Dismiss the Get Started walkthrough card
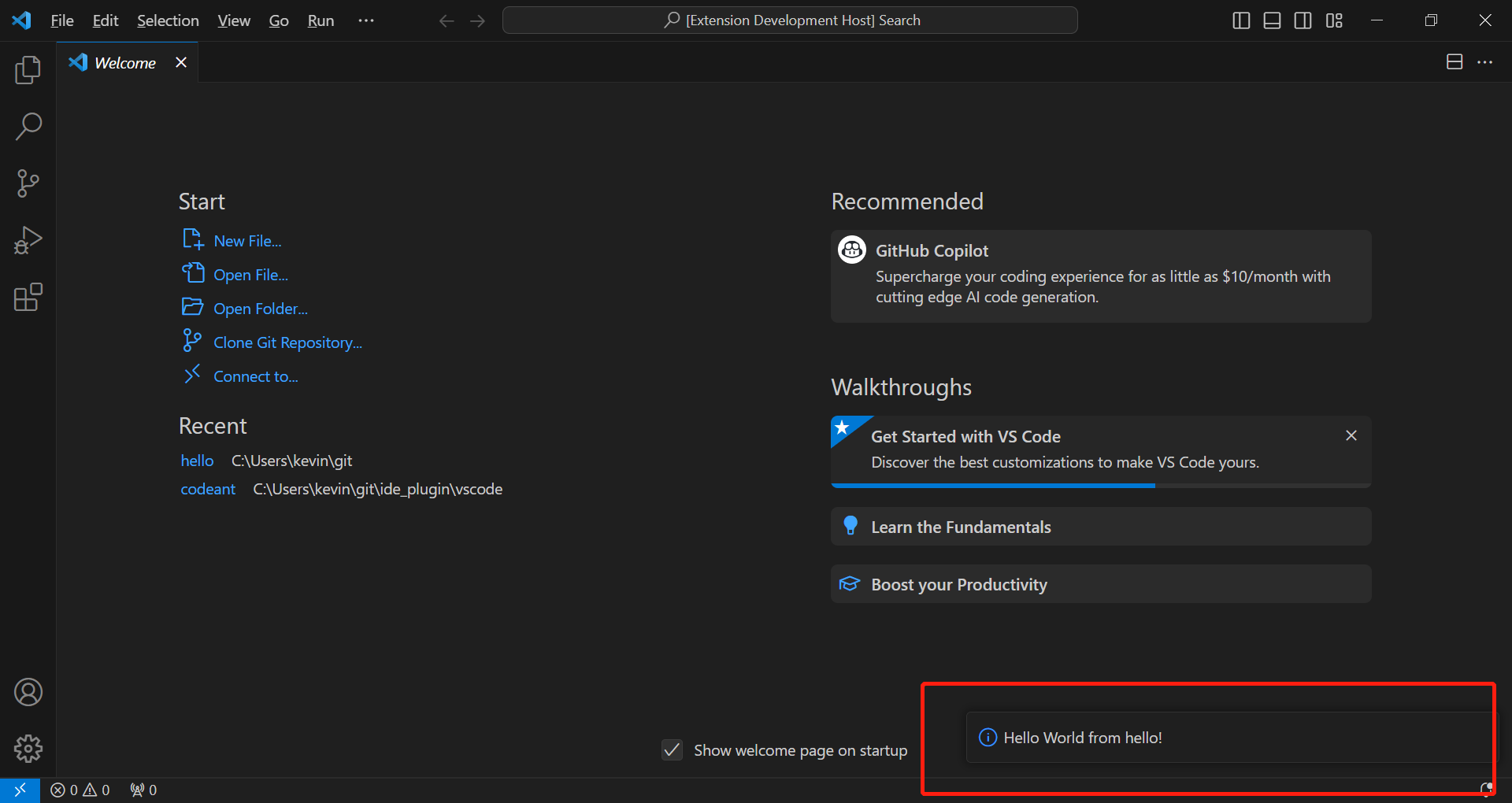Screen dimensions: 1512x803 (x=1351, y=435)
